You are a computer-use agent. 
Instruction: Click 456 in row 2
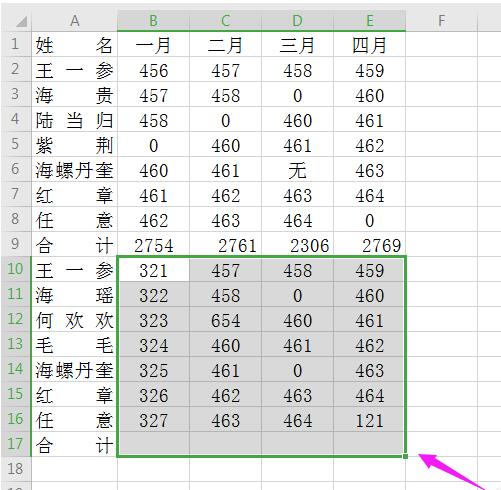coord(153,70)
